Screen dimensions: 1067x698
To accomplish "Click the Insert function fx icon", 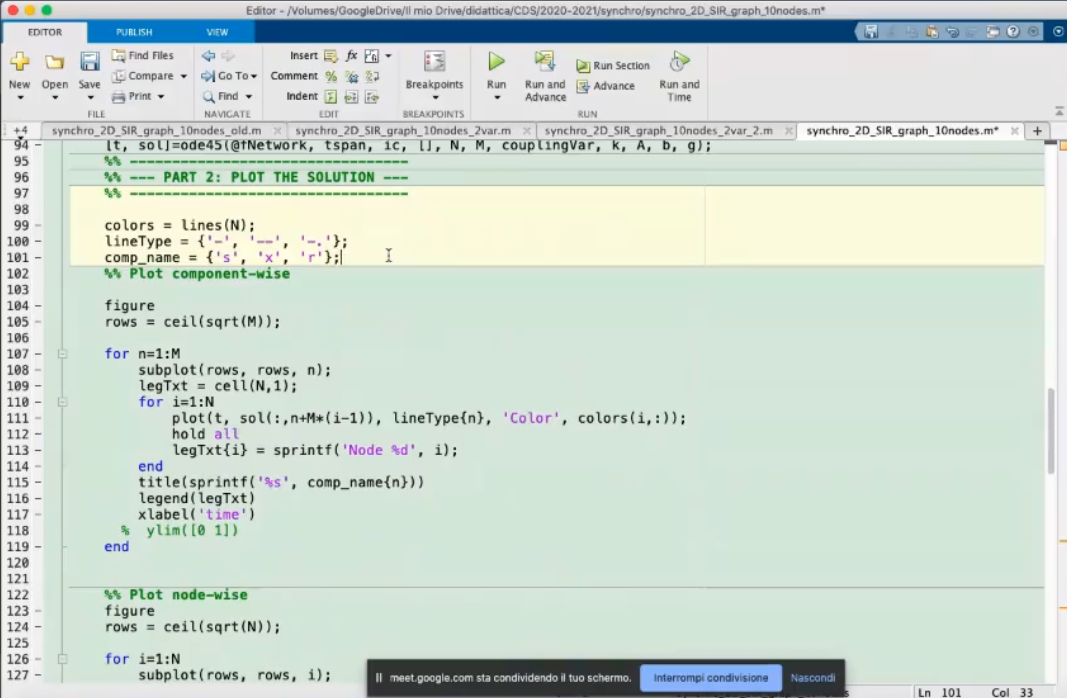I will (x=351, y=56).
